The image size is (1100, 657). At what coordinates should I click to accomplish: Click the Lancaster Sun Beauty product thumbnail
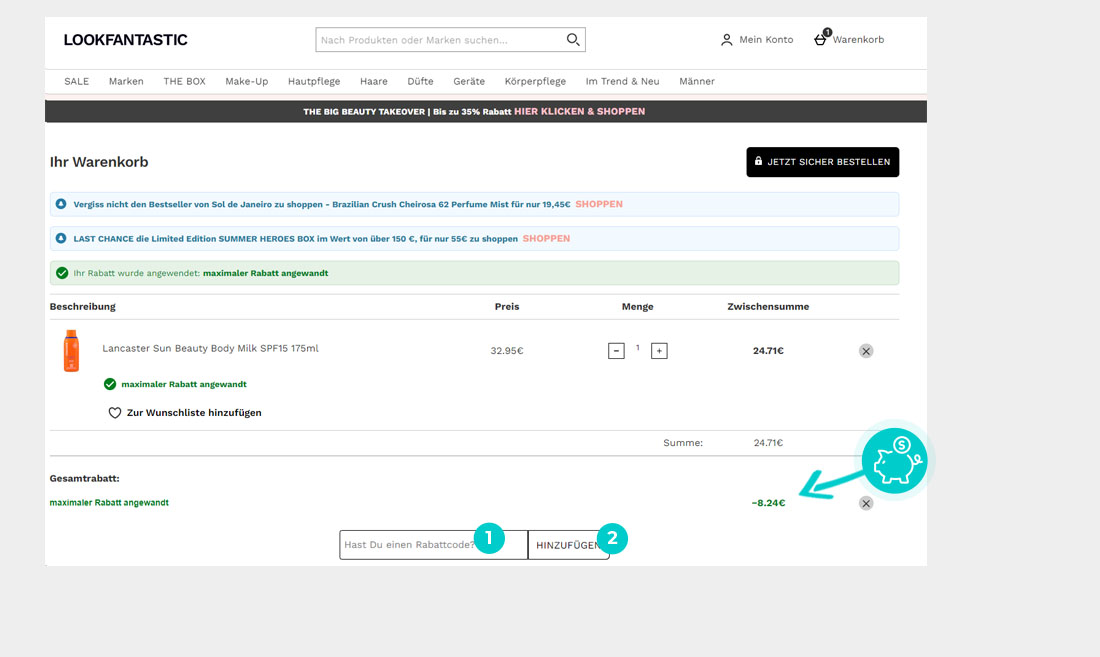(x=72, y=351)
